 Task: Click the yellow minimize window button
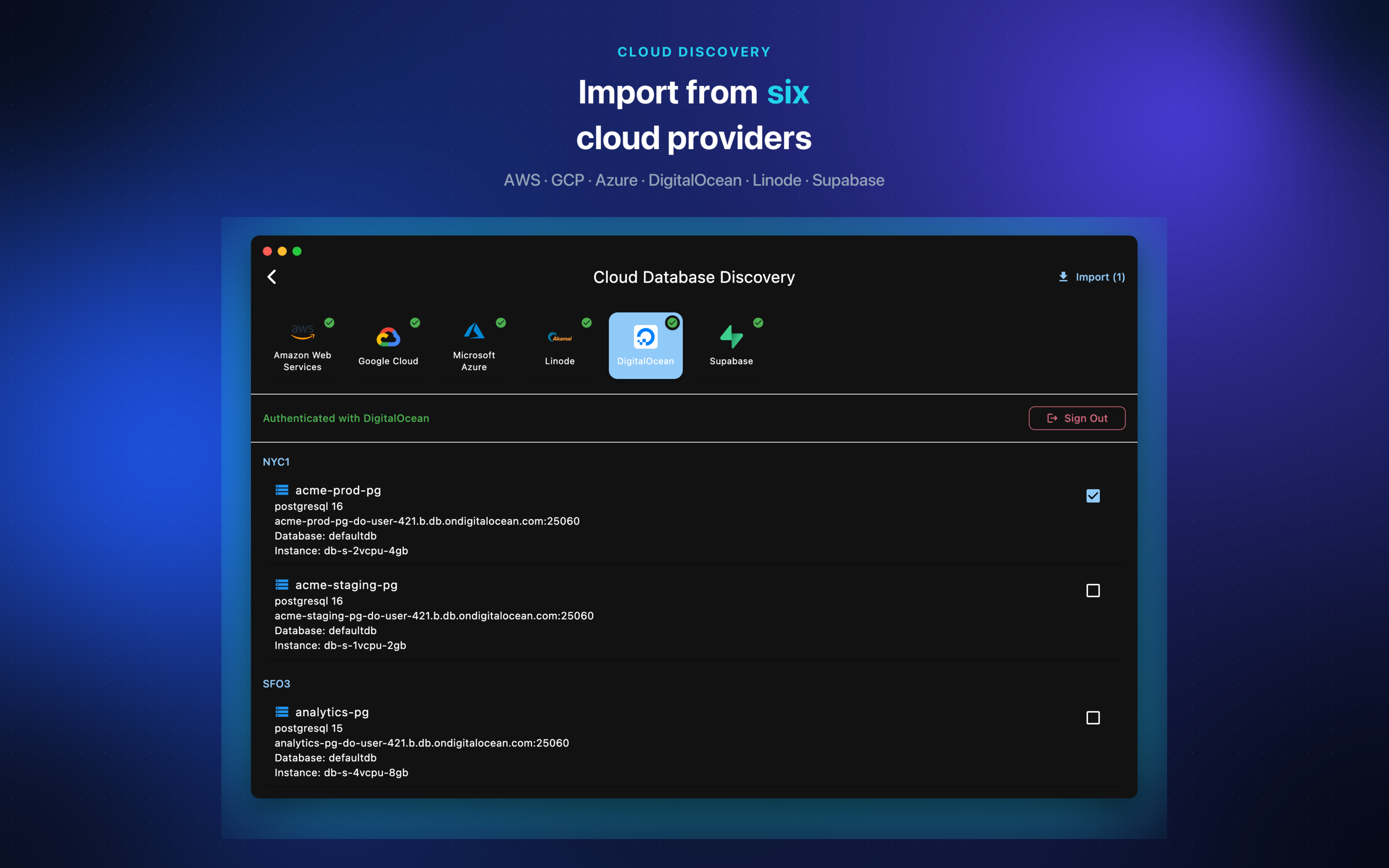coord(283,251)
